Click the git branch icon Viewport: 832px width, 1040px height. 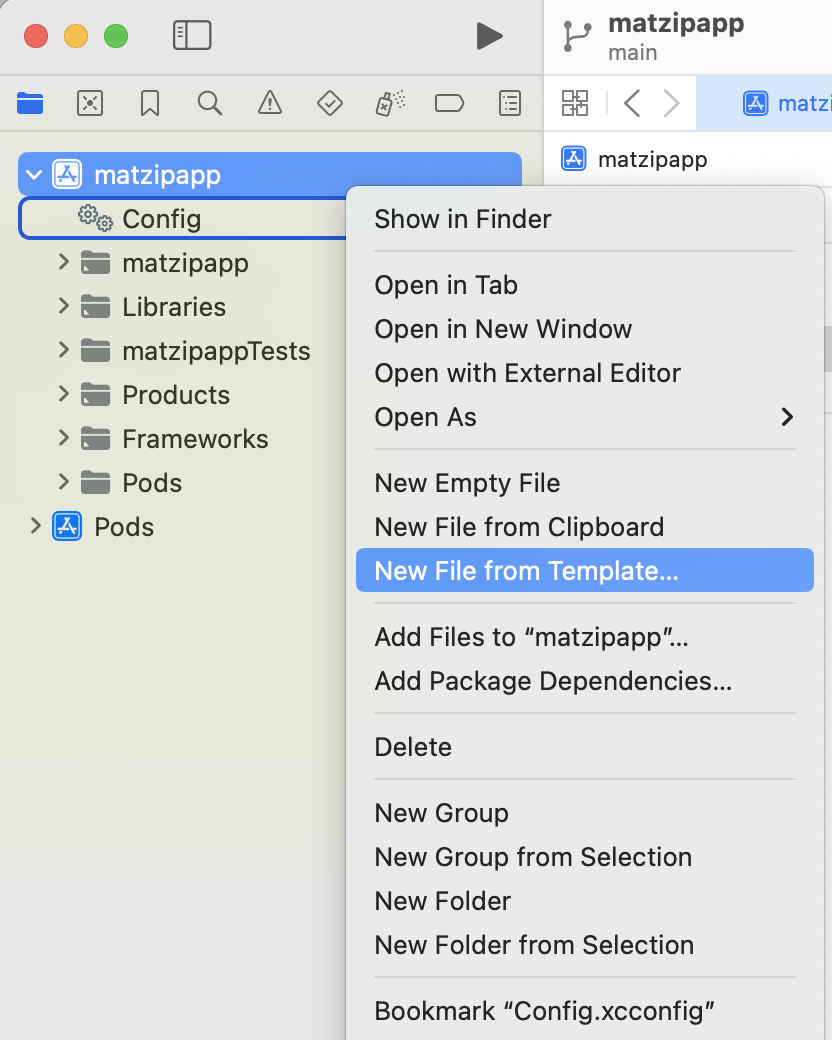[x=577, y=36]
